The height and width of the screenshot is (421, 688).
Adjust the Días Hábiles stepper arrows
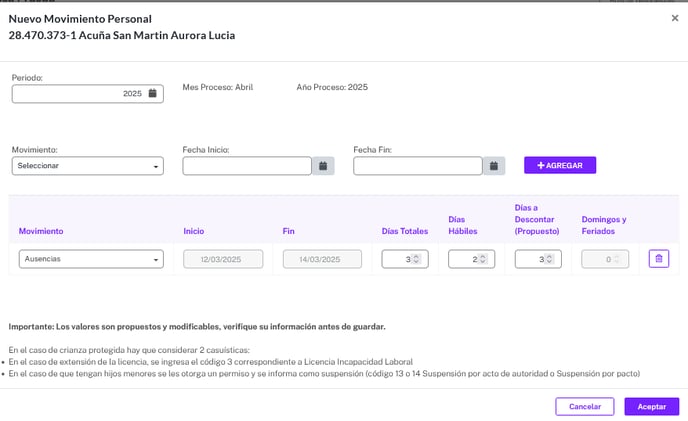(x=483, y=259)
